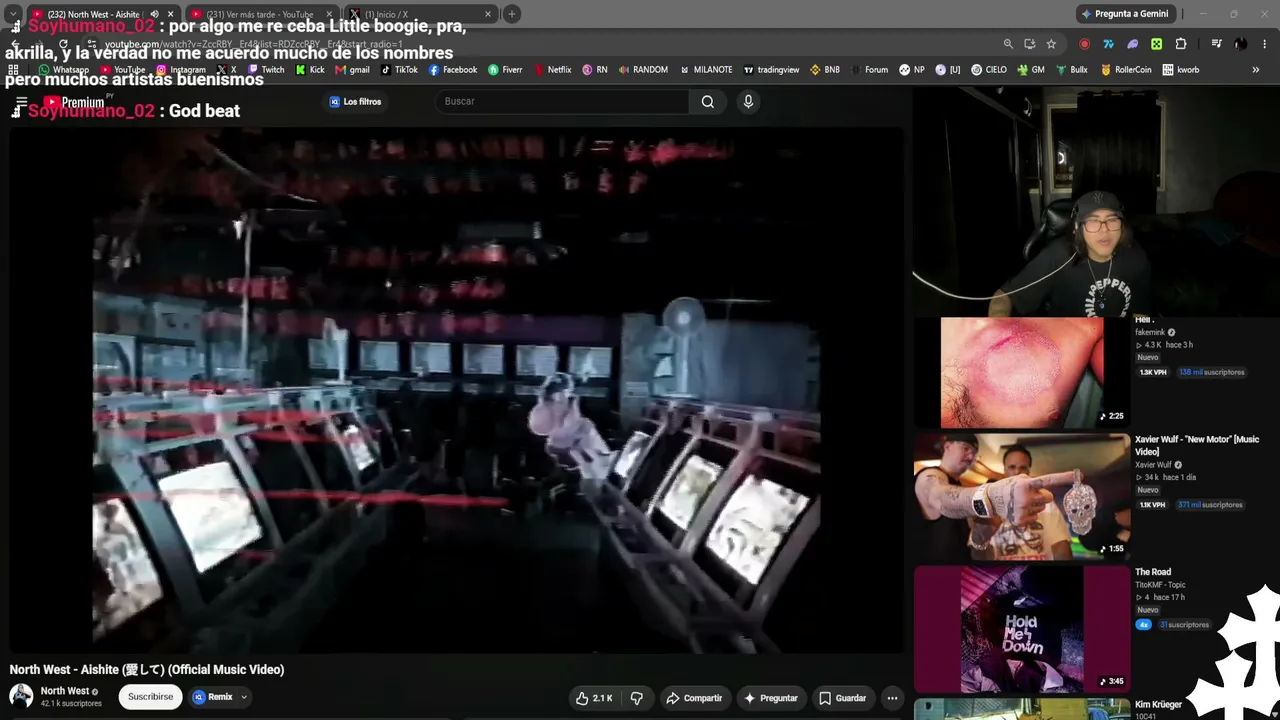Open the blue 7TV extension icon
Image resolution: width=1280 pixels, height=720 pixels.
click(x=1109, y=44)
